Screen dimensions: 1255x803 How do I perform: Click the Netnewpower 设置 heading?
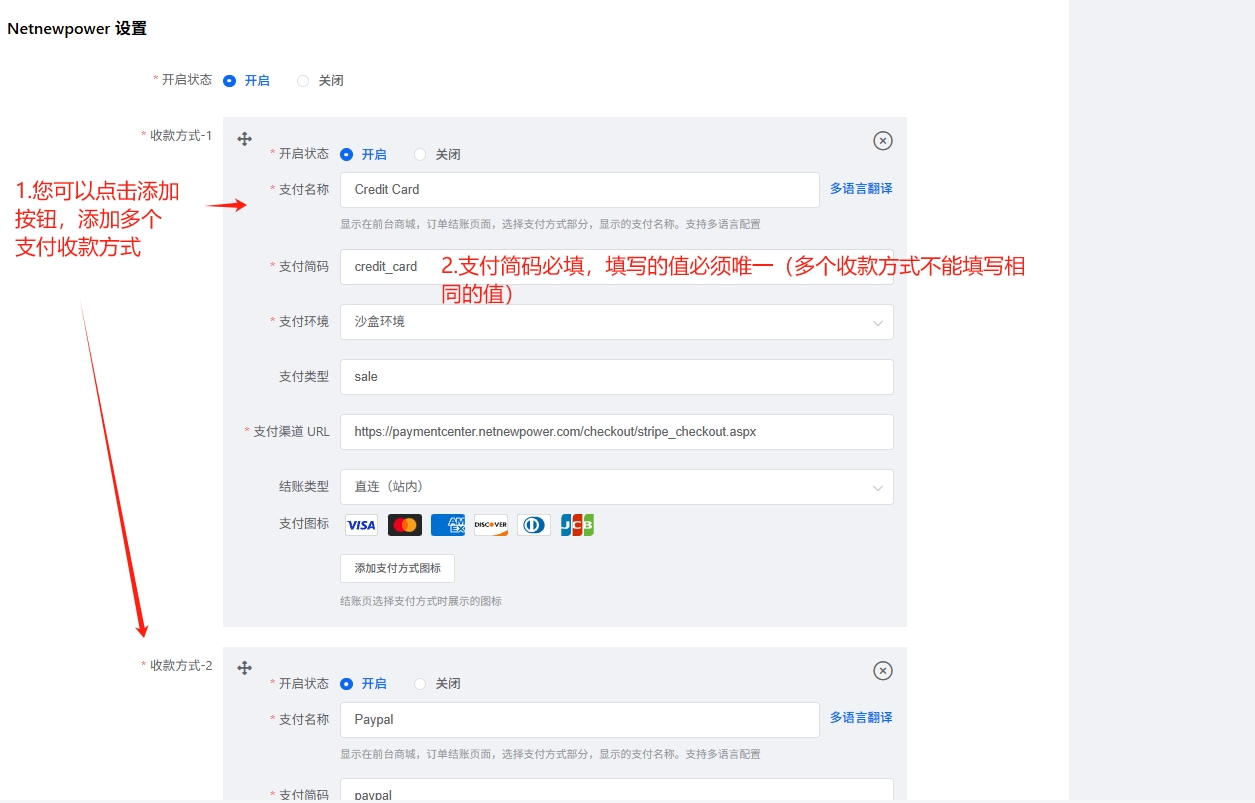[77, 29]
